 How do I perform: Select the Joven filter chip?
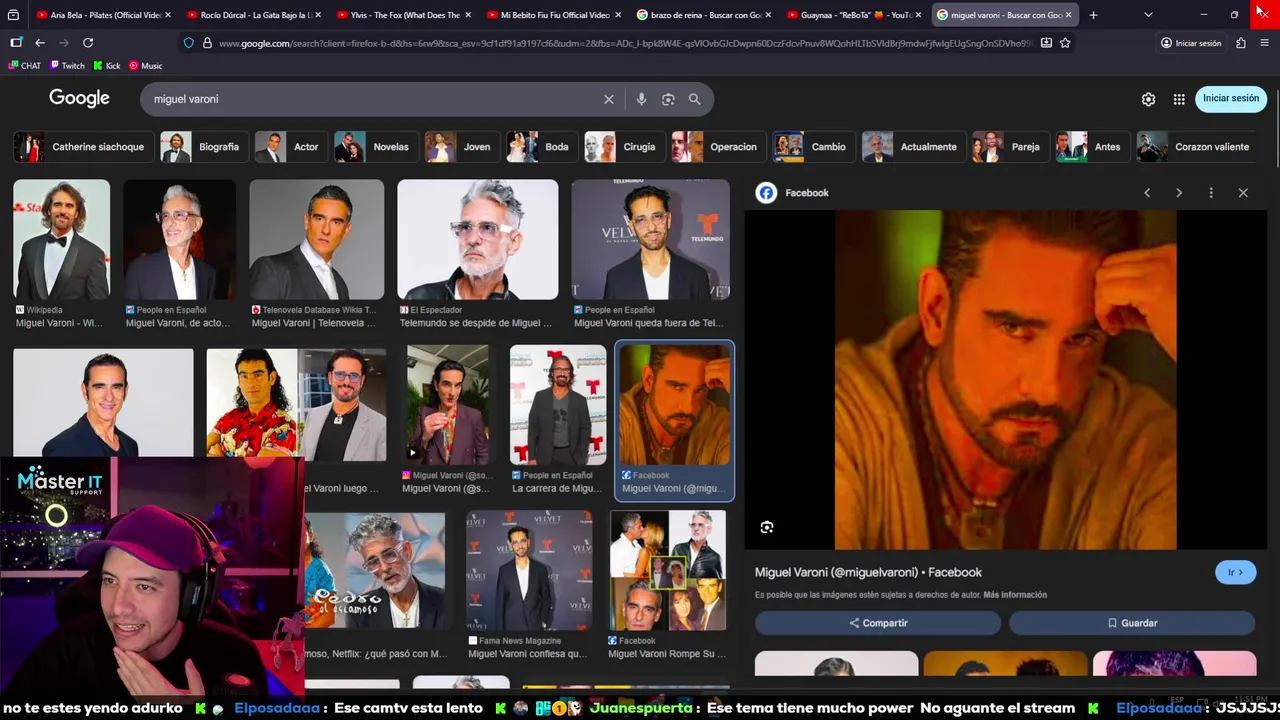click(462, 147)
